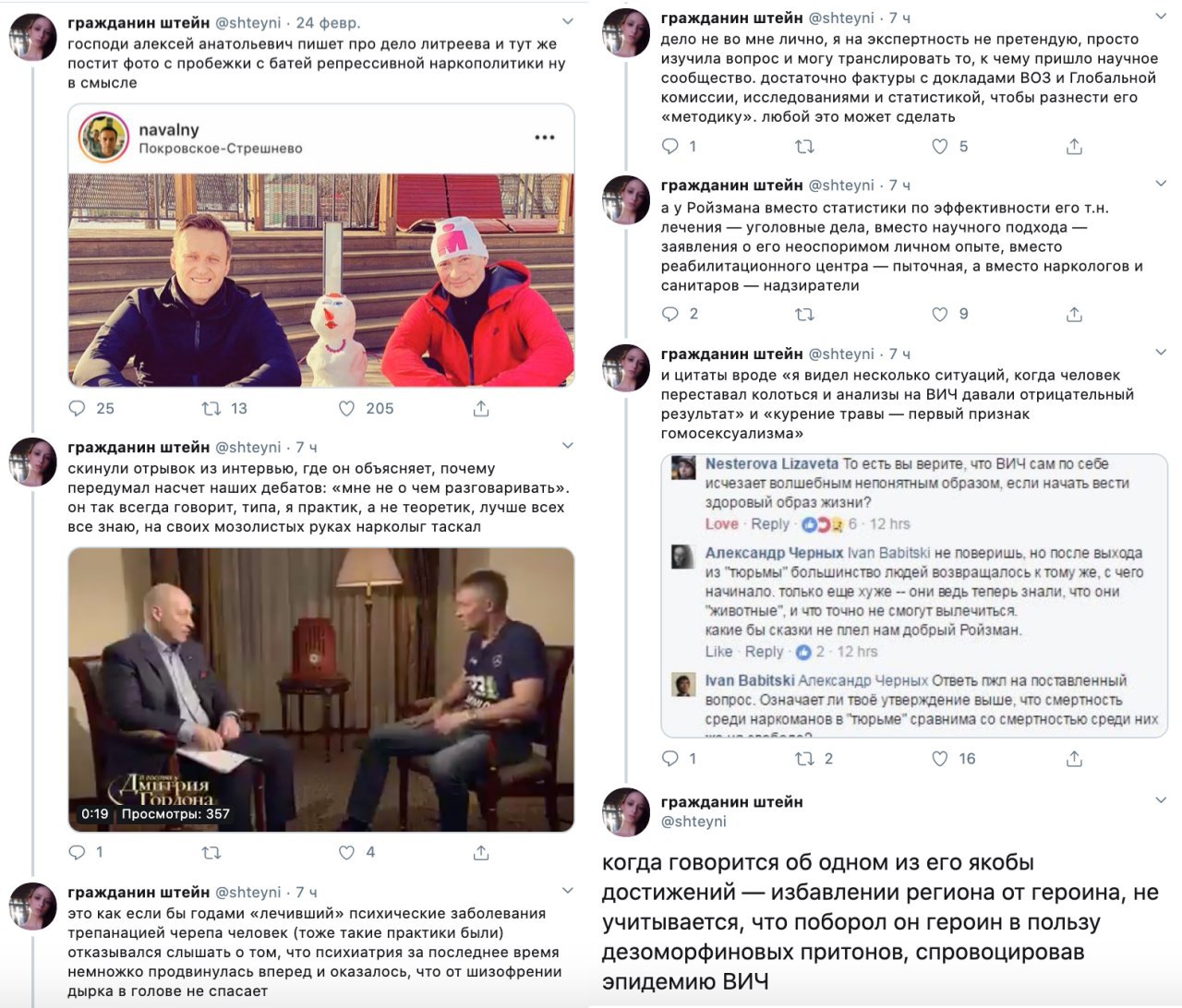Open the navalny profile name in embedded post

(x=168, y=129)
